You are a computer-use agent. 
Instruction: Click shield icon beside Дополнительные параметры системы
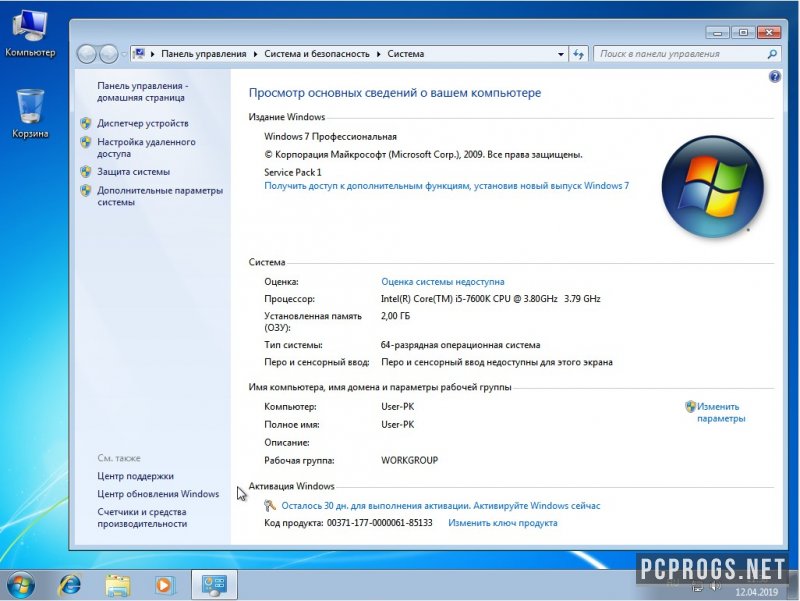point(86,191)
